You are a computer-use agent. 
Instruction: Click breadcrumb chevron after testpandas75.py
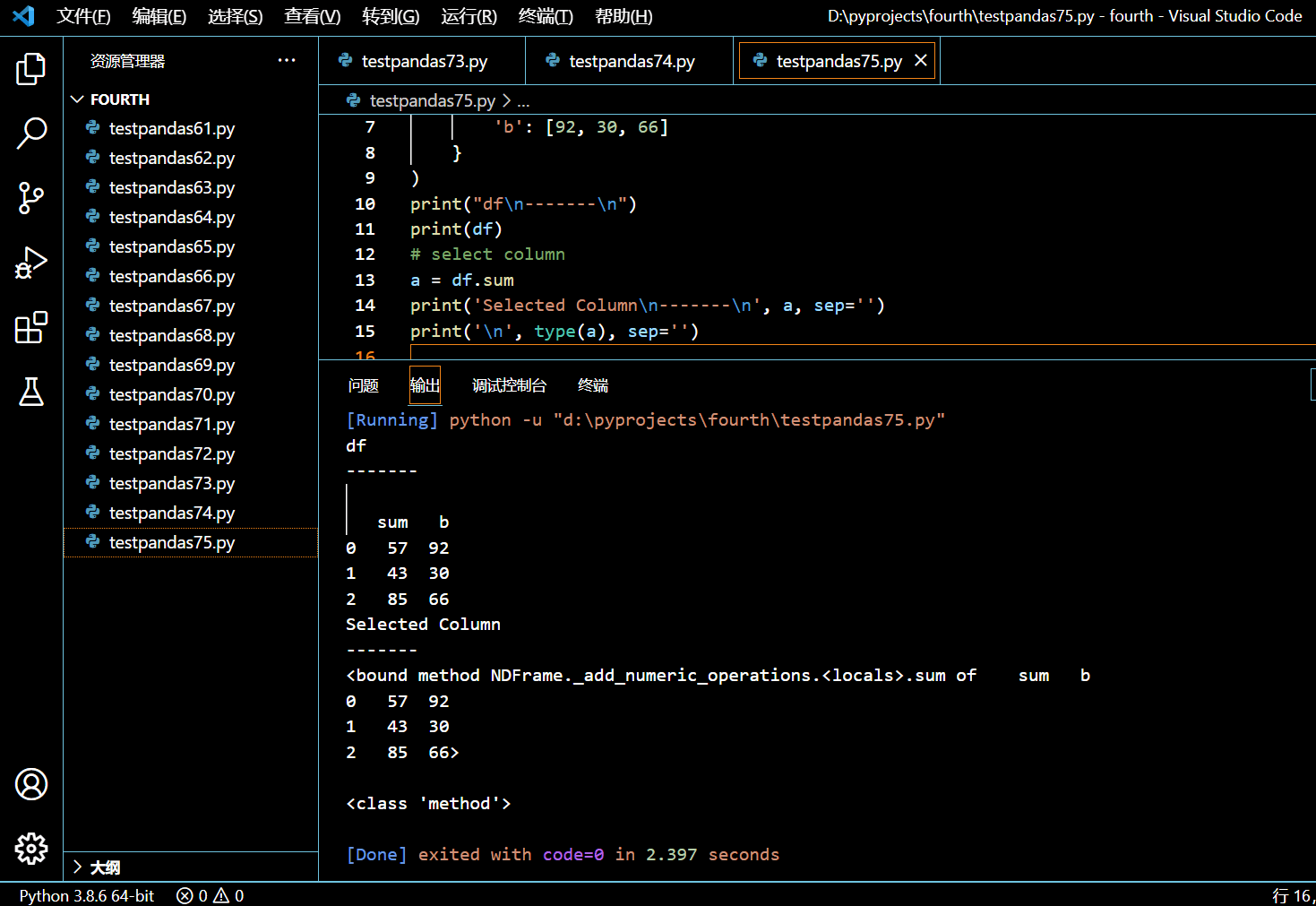[x=506, y=100]
